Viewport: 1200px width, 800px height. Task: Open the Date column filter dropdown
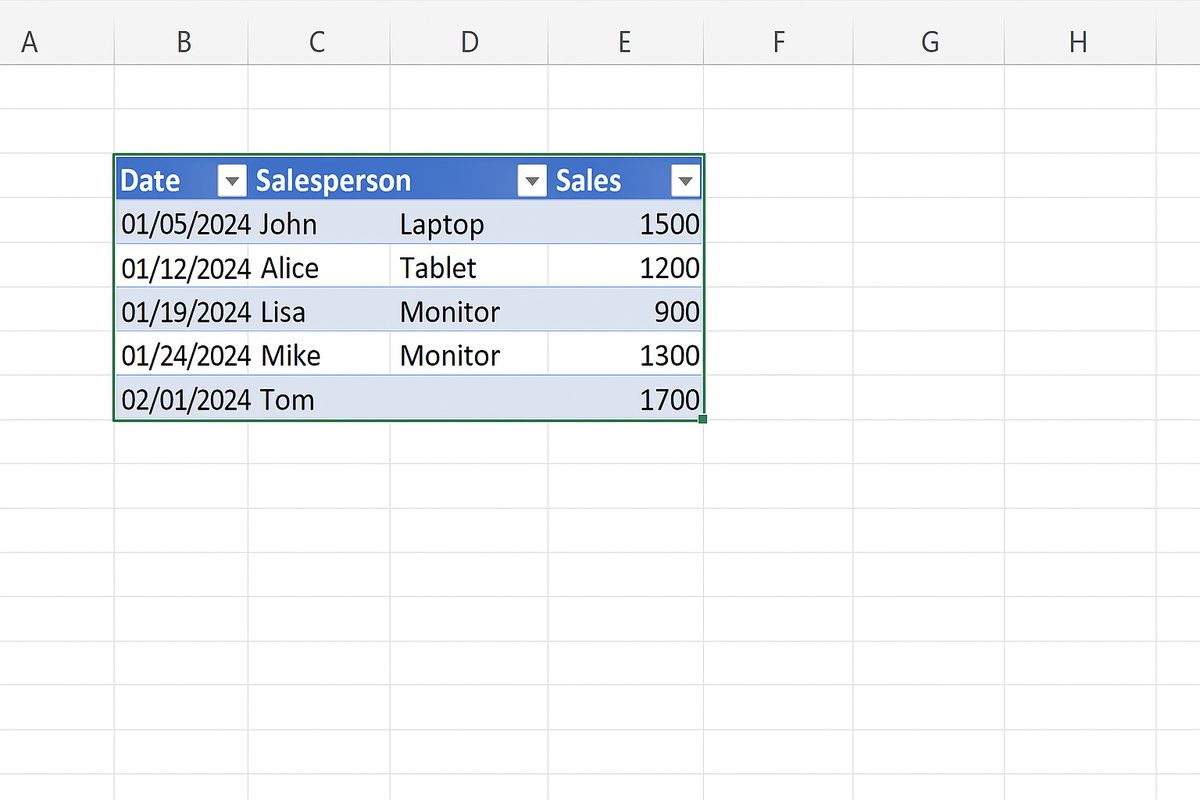click(x=231, y=181)
